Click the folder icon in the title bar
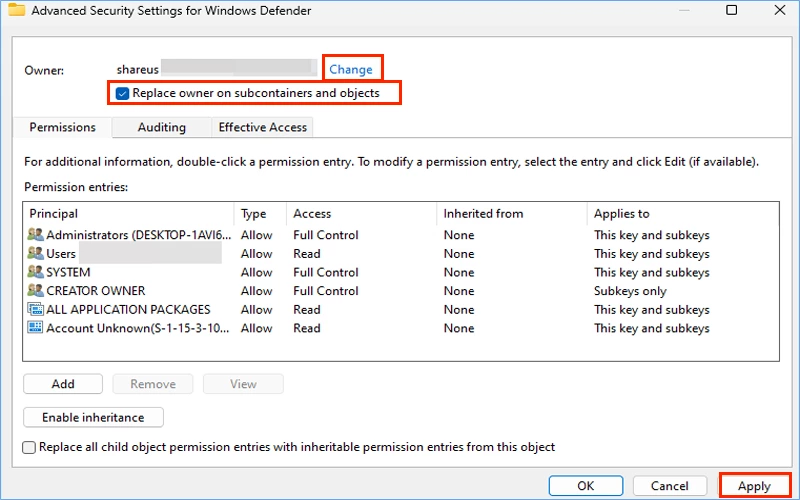800x500 pixels. coord(16,10)
